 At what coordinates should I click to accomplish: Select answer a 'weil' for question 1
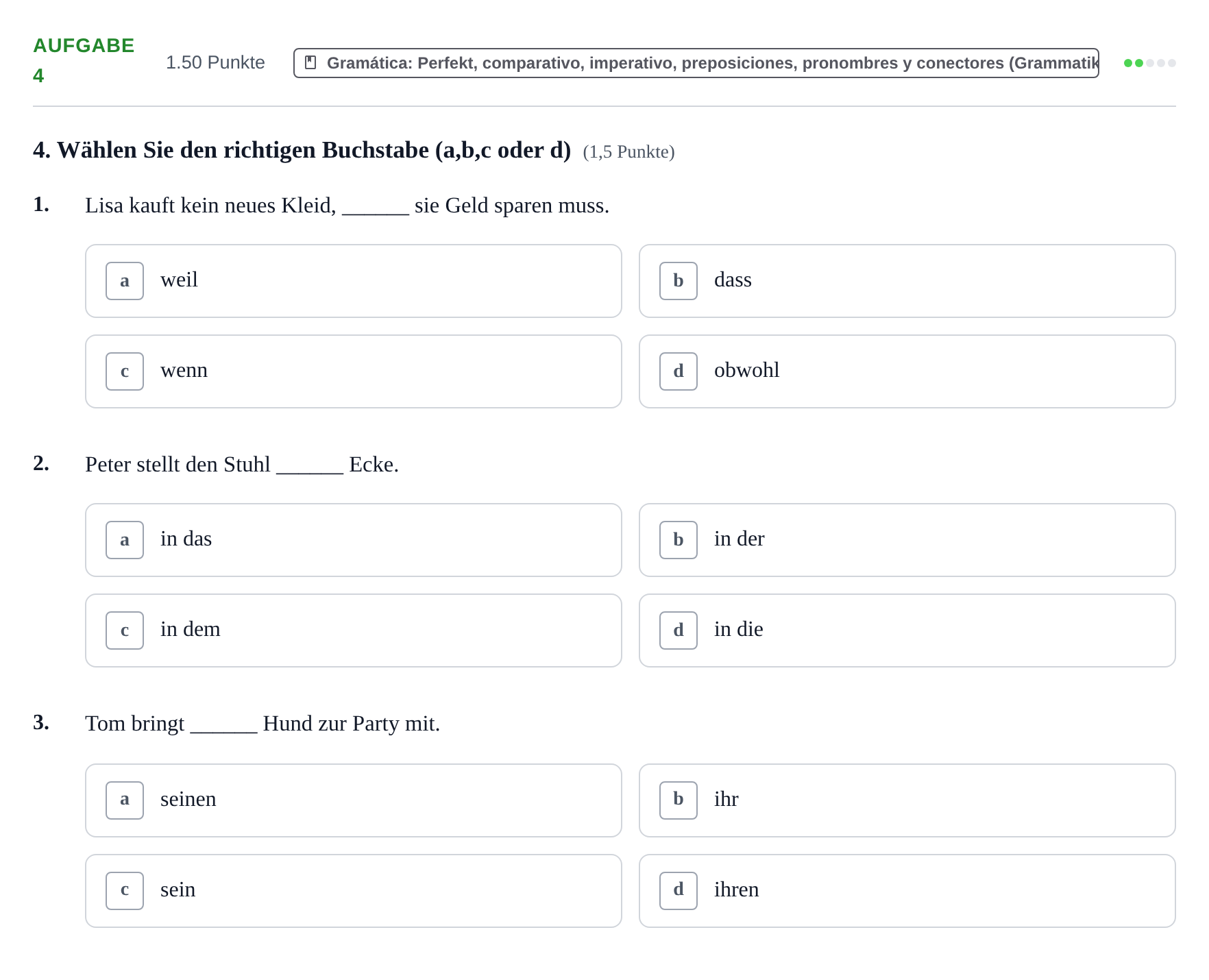click(x=354, y=281)
